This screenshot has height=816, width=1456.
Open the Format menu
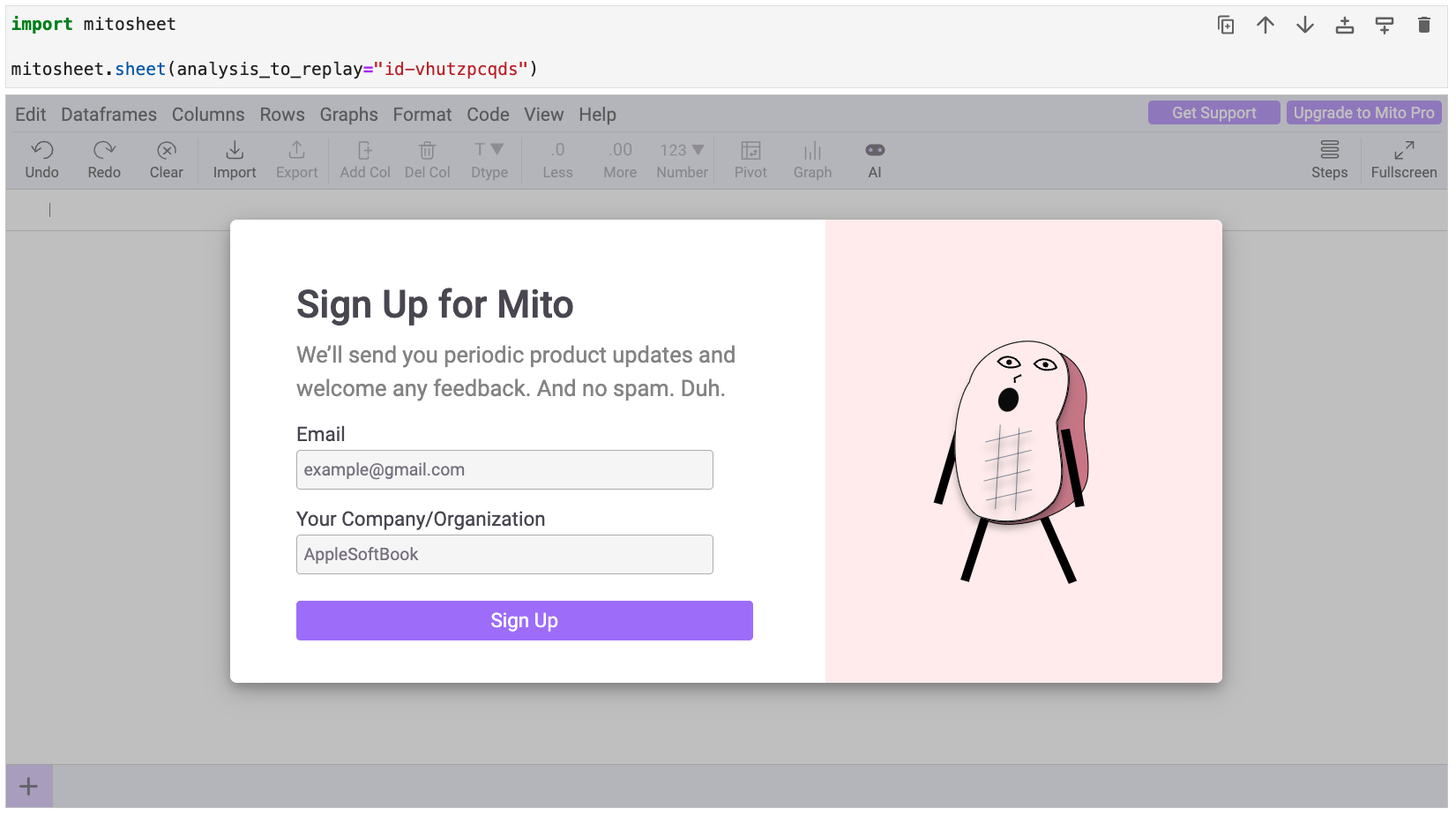(x=422, y=114)
